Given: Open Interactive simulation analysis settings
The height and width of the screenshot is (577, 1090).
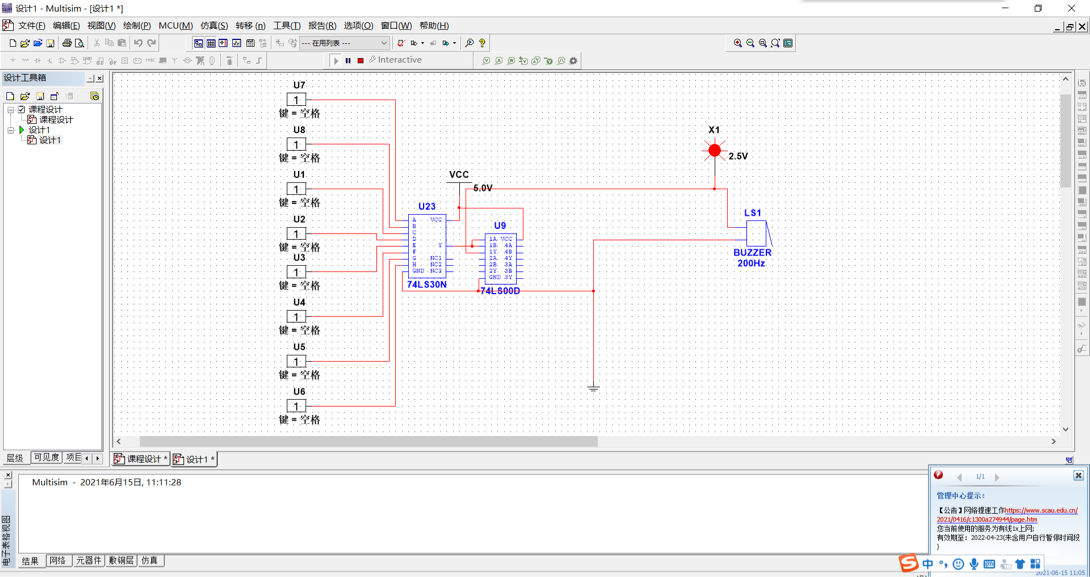Looking at the screenshot, I should pos(396,60).
